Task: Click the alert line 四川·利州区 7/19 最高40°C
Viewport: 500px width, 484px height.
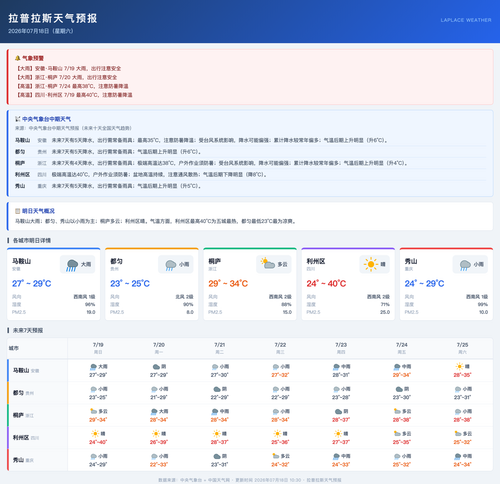Action: click(x=74, y=95)
